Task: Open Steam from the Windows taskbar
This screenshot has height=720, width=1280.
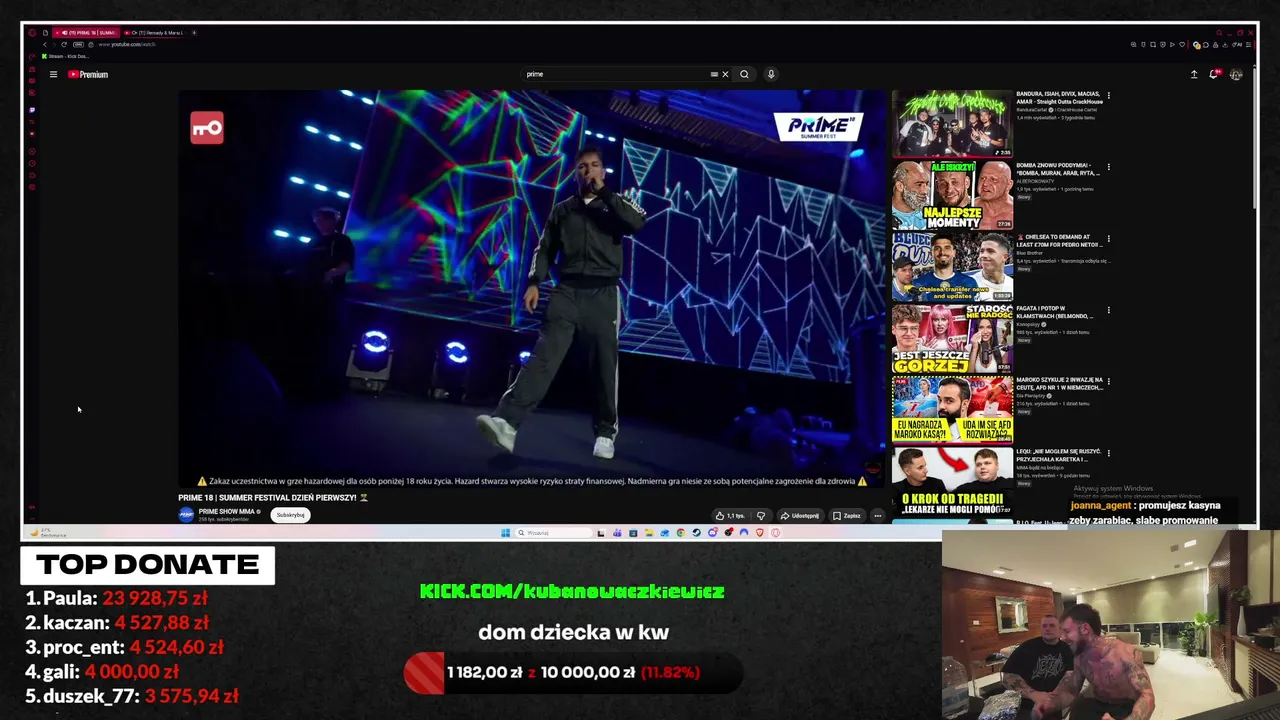Action: coord(696,533)
